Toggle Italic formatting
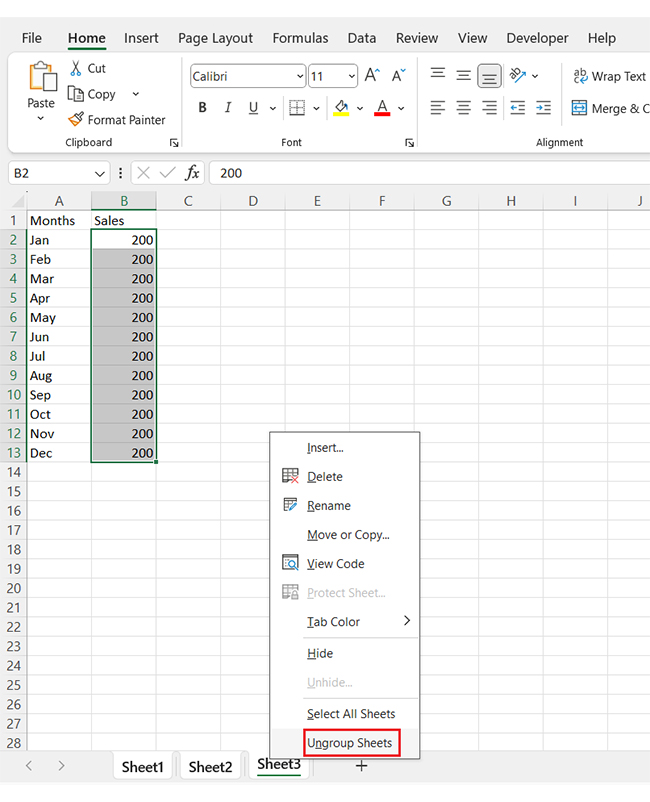The width and height of the screenshot is (650, 802). pyautogui.click(x=228, y=108)
